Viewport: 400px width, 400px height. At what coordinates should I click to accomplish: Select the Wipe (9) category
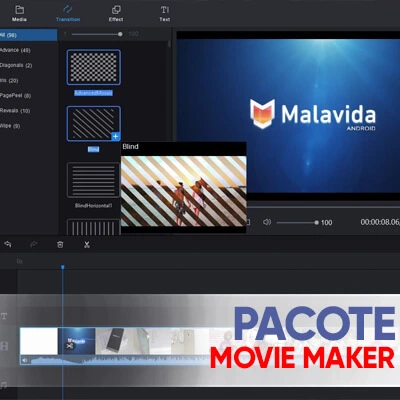point(10,126)
